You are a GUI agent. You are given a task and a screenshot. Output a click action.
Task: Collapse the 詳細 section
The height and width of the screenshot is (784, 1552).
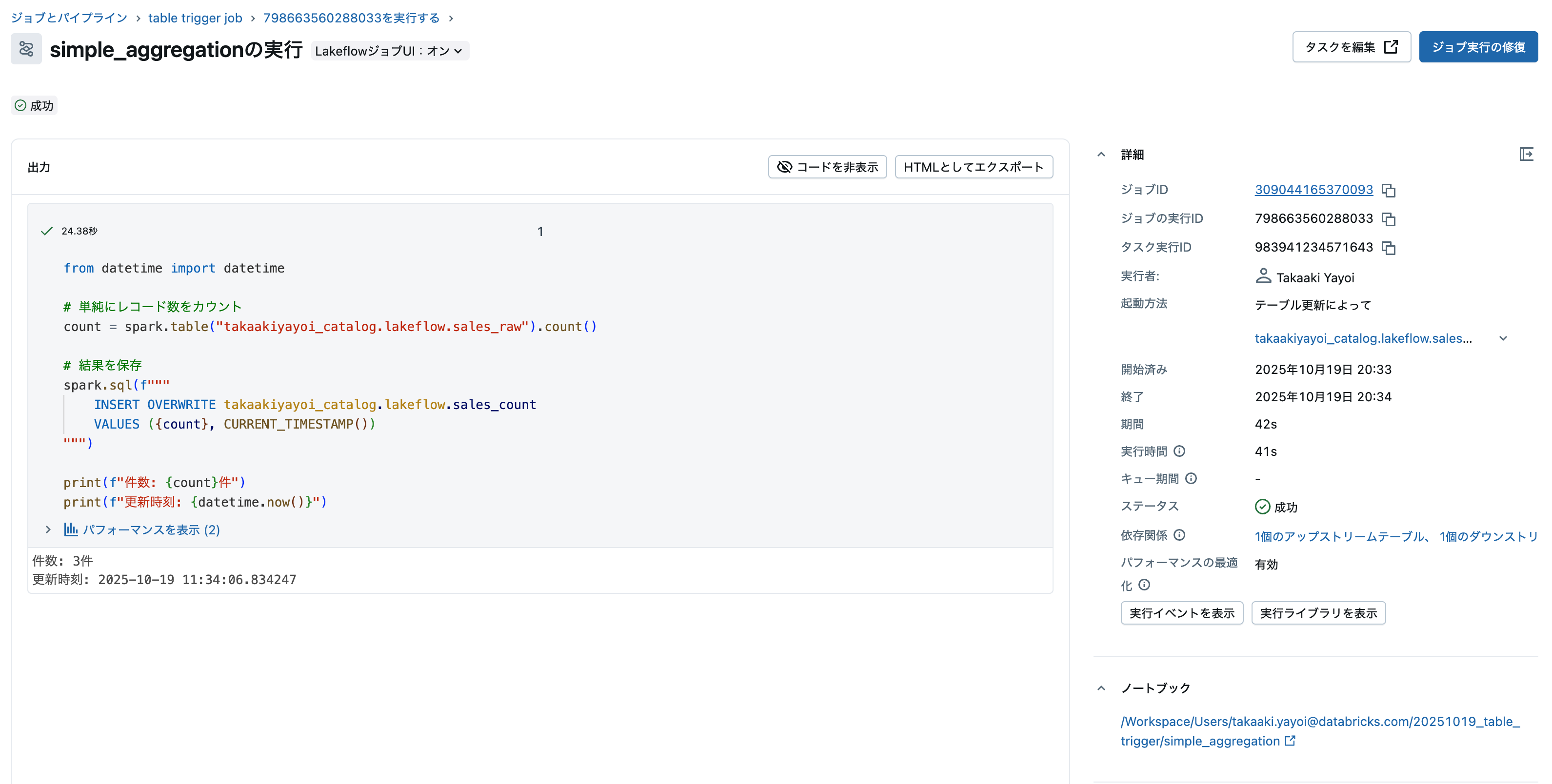pyautogui.click(x=1101, y=154)
